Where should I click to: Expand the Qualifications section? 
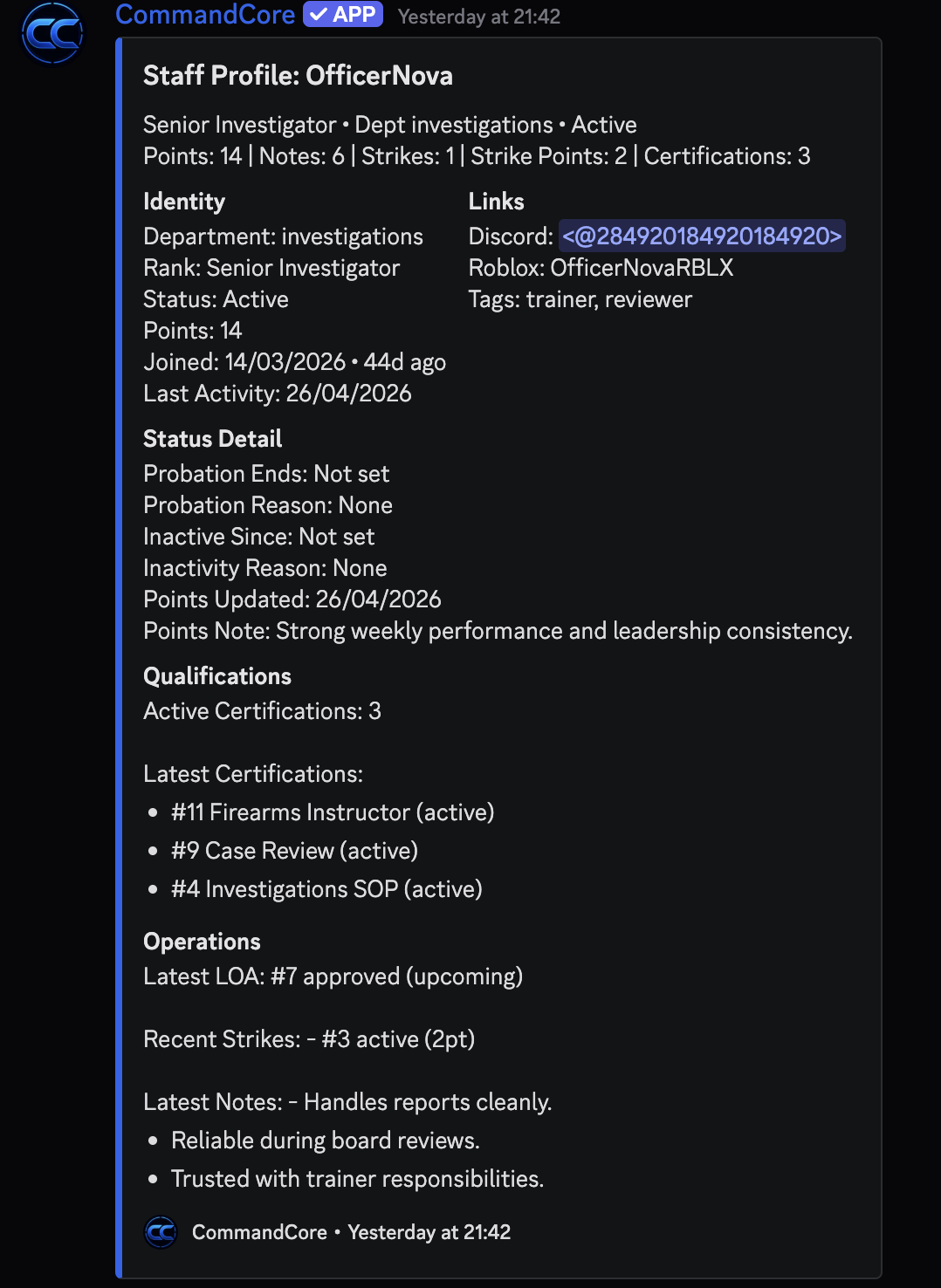(x=217, y=676)
